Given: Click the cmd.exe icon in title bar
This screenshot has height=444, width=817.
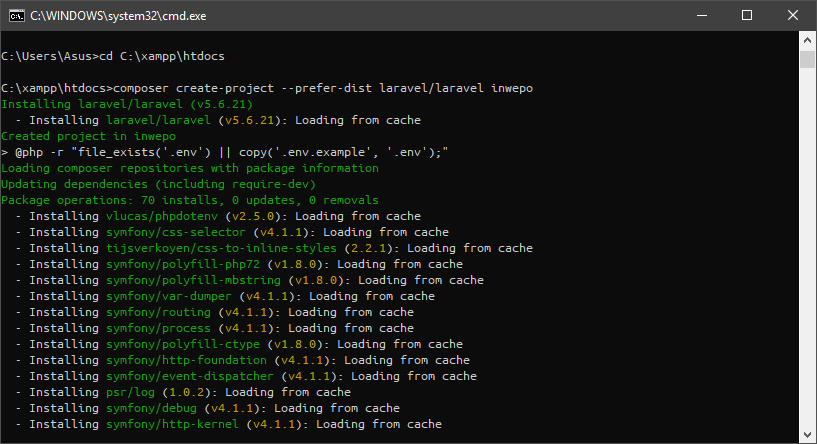Looking at the screenshot, I should coord(15,16).
